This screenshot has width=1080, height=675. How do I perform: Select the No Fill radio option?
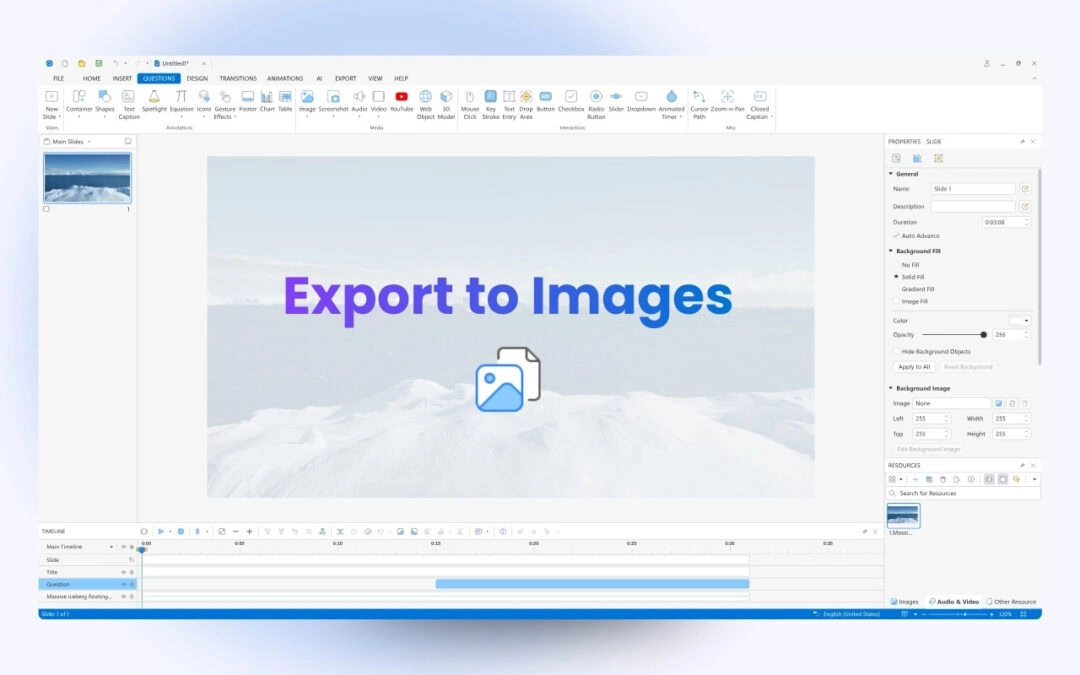[x=897, y=264]
